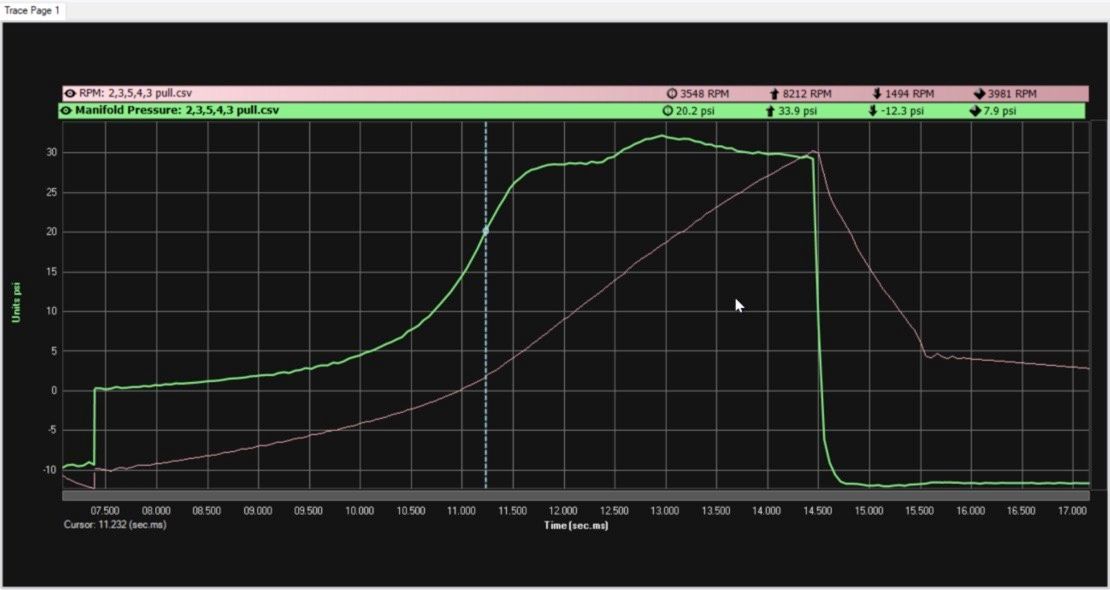Click the 13.000 mark on time axis
The width and height of the screenshot is (1110, 590).
[x=664, y=510]
